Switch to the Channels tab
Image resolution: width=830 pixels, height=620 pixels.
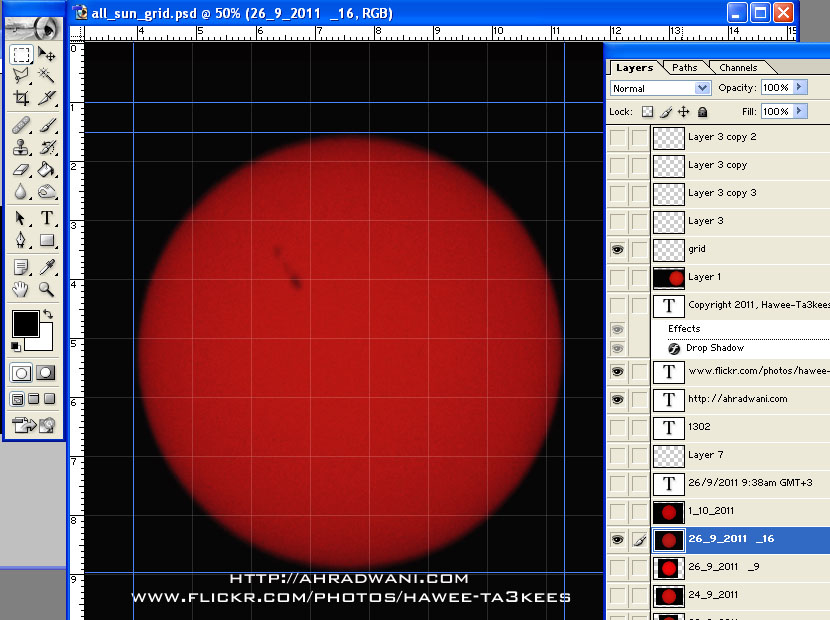[x=738, y=68]
